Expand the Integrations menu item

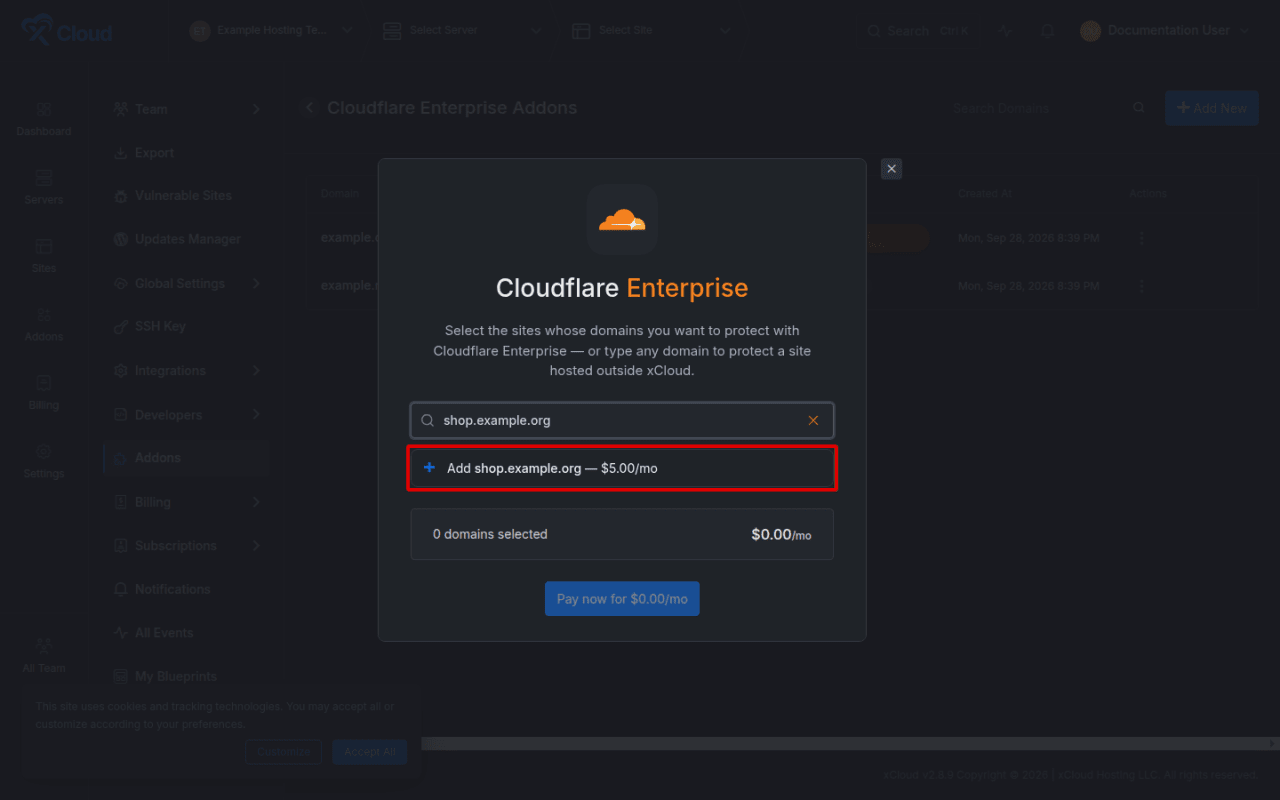point(186,370)
